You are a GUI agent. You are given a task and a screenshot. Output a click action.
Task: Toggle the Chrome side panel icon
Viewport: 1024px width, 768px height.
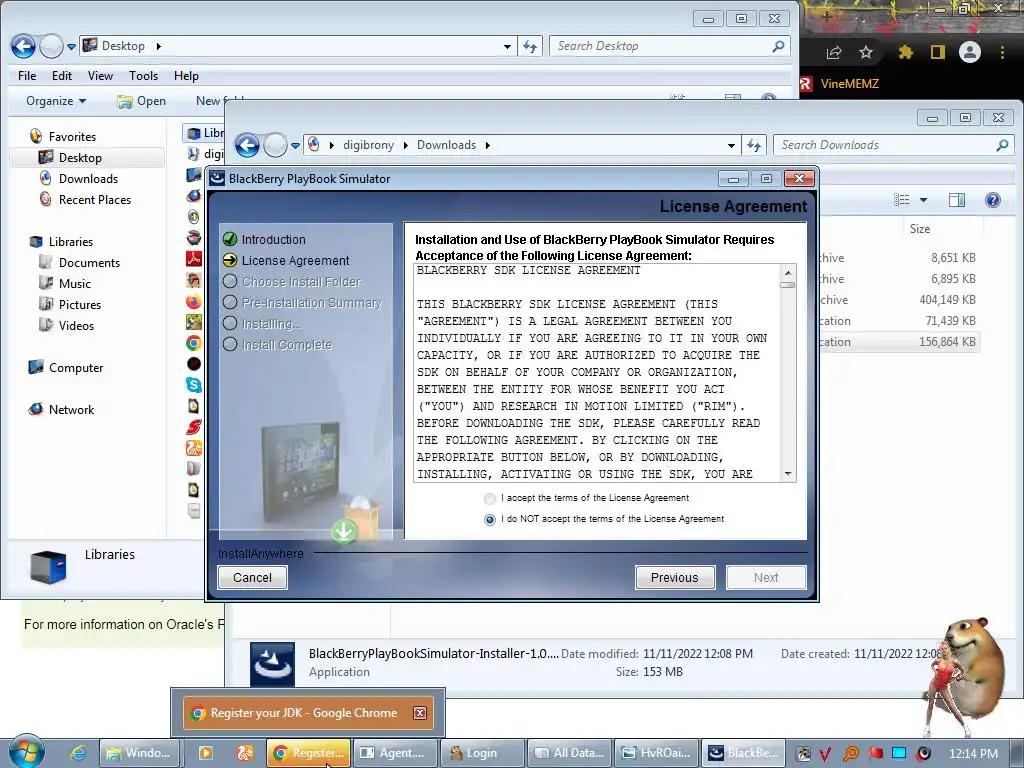point(938,52)
